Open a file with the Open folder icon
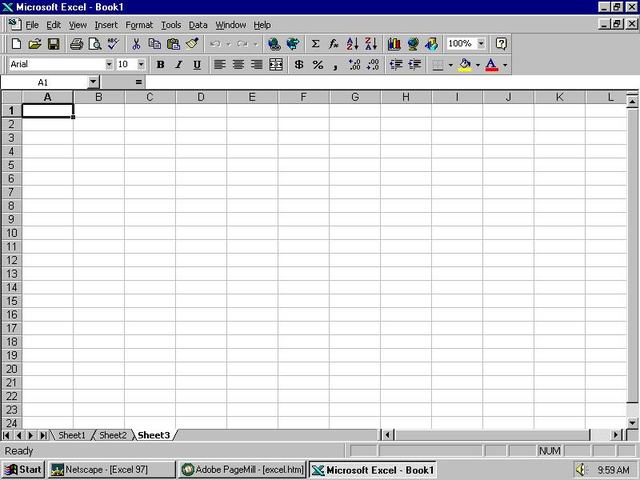Image resolution: width=640 pixels, height=480 pixels. point(35,44)
